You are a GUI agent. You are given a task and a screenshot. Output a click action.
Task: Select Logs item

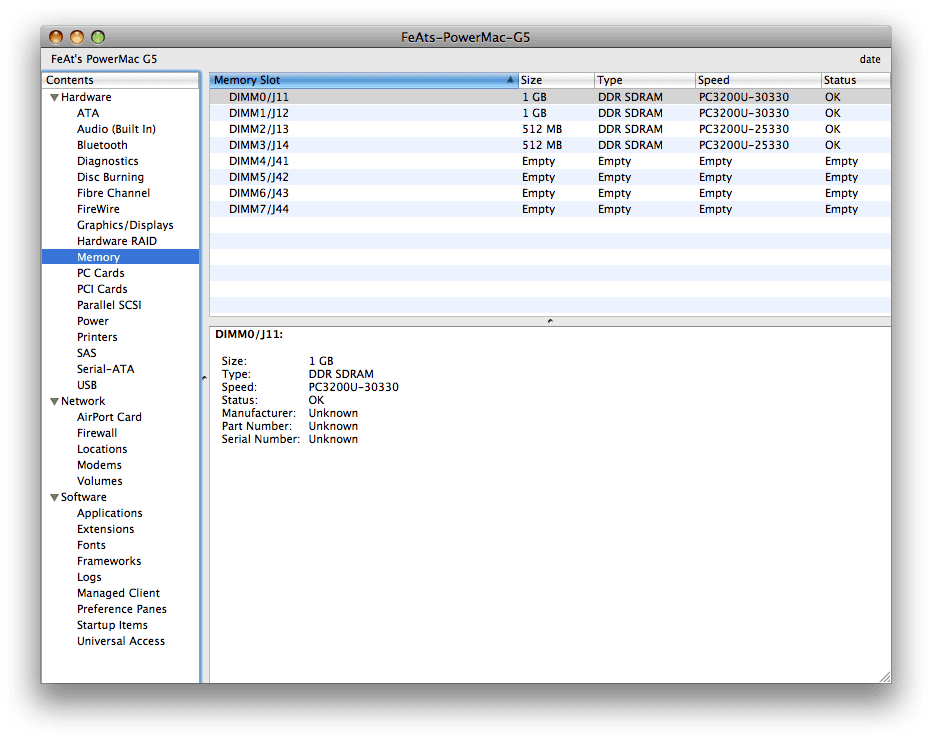click(89, 577)
